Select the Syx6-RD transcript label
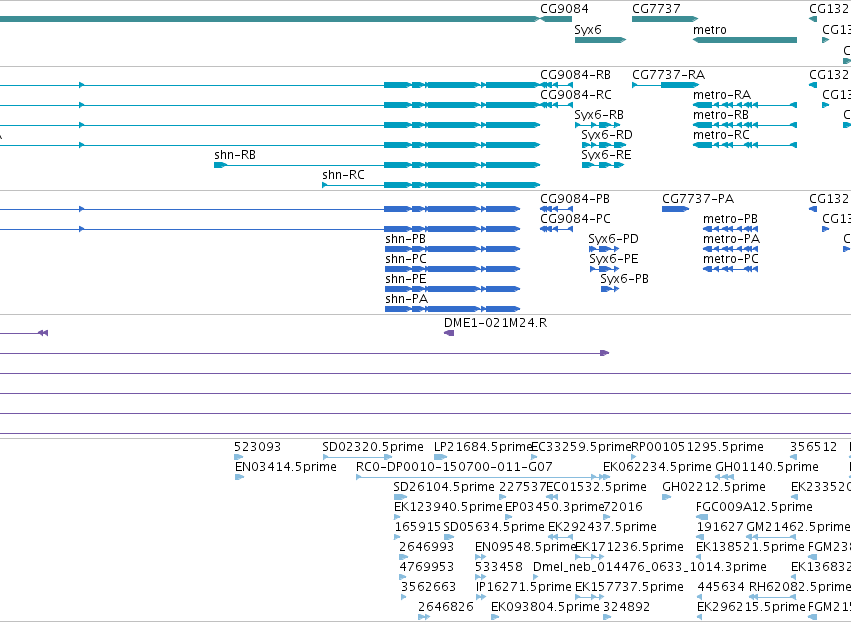 click(x=607, y=135)
